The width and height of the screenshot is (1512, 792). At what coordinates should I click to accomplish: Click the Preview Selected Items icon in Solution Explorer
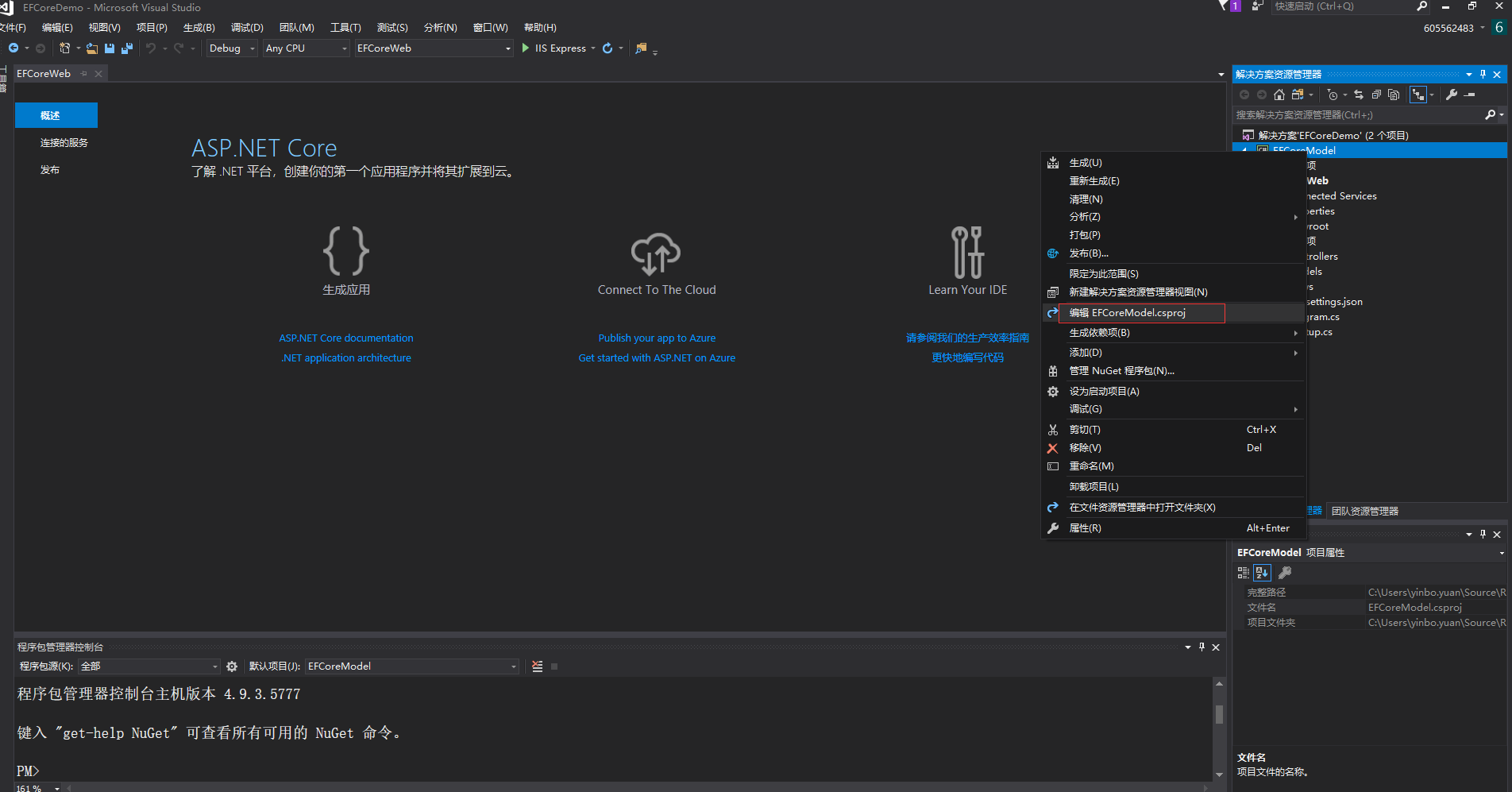pyautogui.click(x=1470, y=95)
